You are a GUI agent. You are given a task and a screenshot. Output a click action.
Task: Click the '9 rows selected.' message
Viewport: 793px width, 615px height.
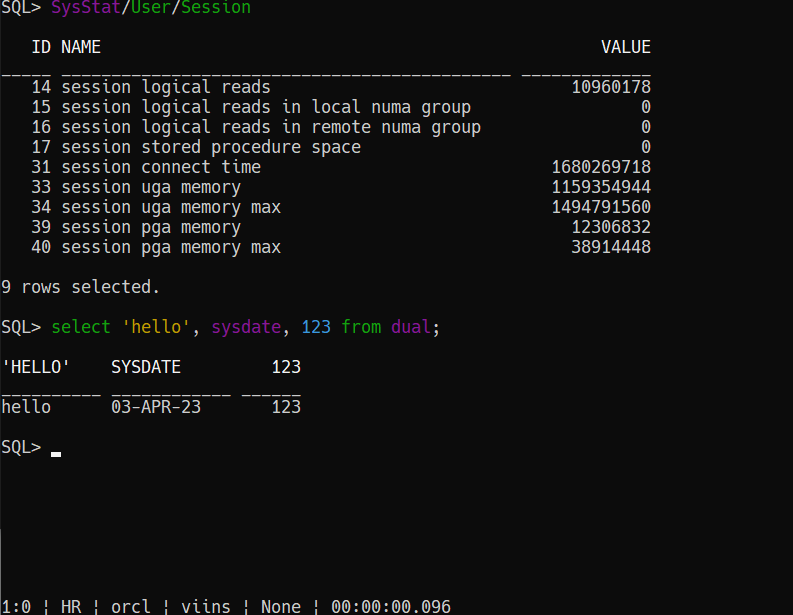(80, 287)
